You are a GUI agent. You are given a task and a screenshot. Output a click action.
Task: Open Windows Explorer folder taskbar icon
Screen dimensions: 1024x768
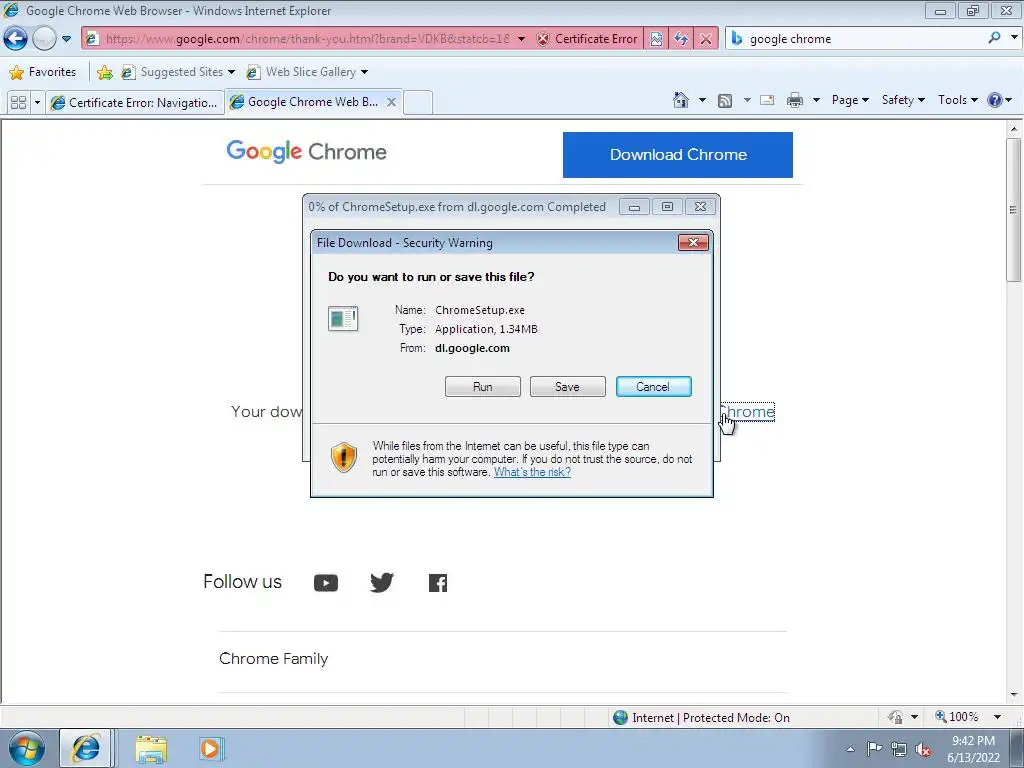152,748
